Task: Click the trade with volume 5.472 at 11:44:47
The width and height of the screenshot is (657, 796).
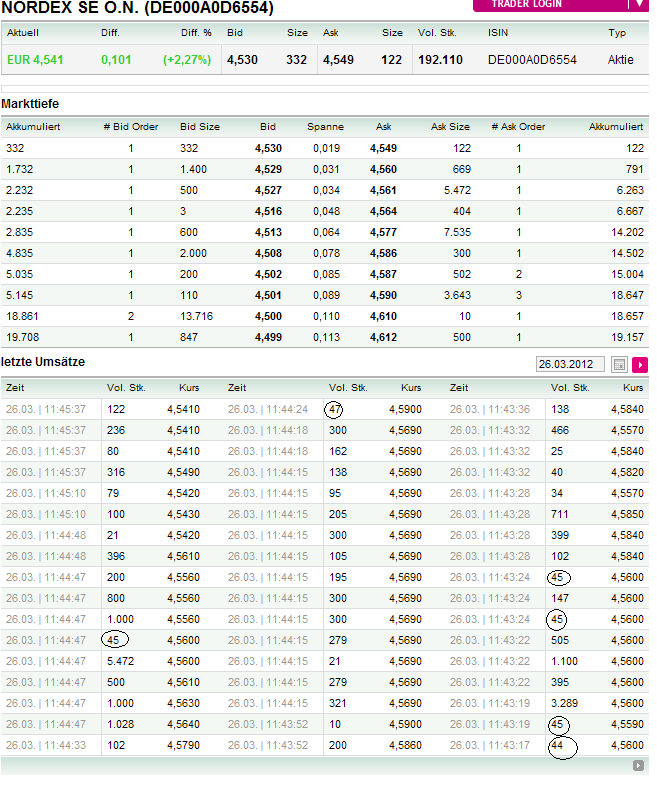Action: coord(120,661)
